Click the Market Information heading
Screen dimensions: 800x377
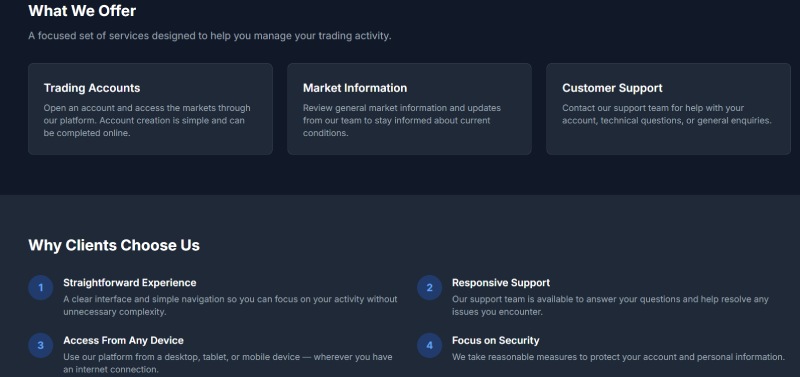click(x=355, y=88)
